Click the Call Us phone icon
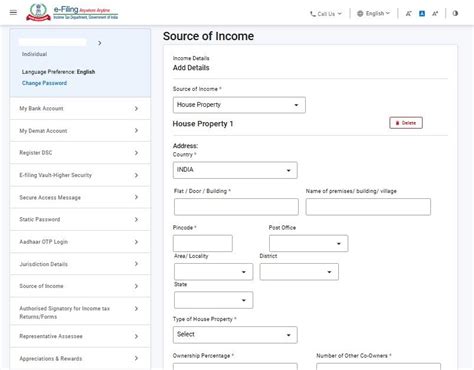474x370 pixels. coord(312,14)
